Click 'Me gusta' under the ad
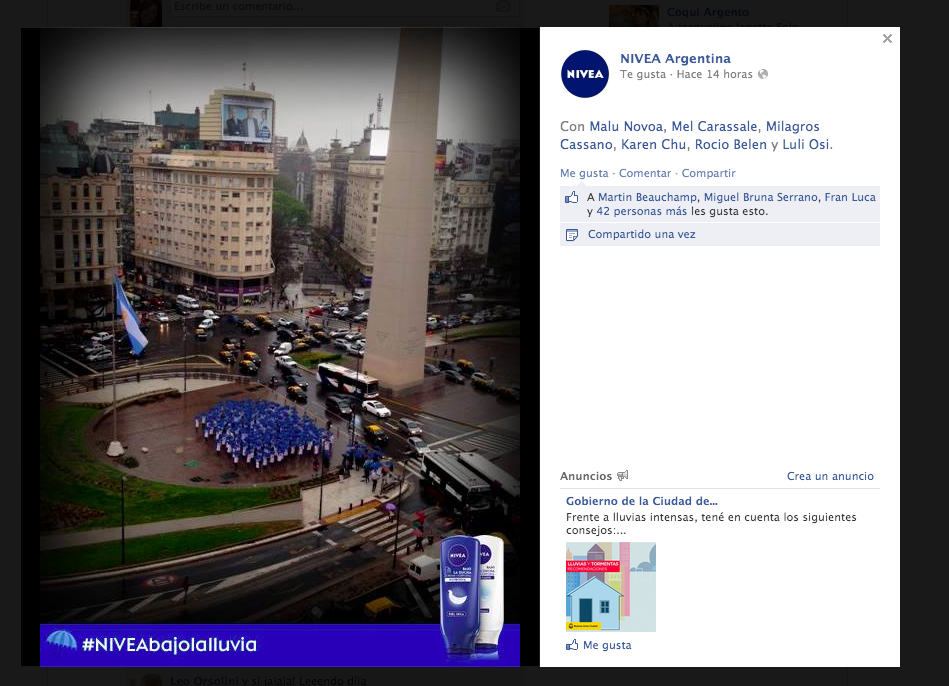 tap(607, 645)
